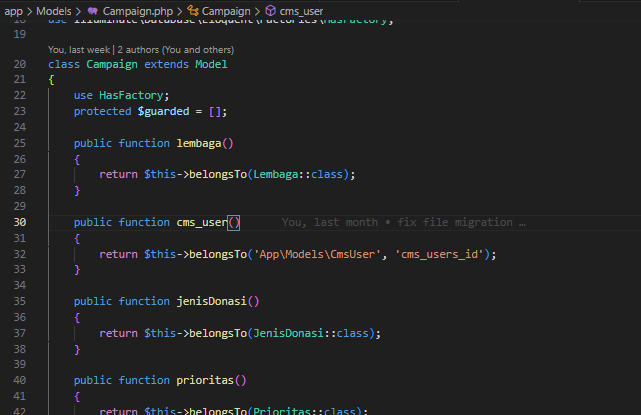The width and height of the screenshot is (641, 415).
Task: Click the string 'App\Models\CmsUser'
Action: [317, 254]
